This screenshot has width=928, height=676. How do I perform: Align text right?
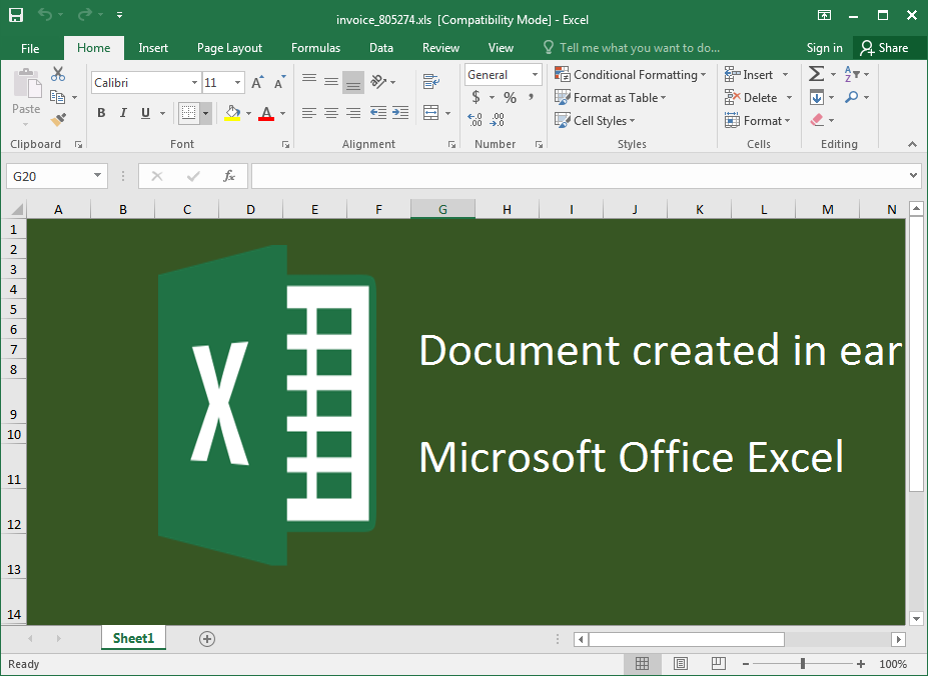click(353, 113)
